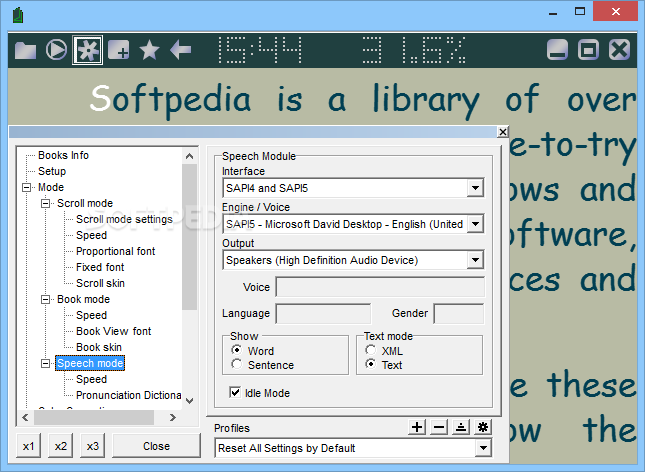The image size is (645, 472).
Task: Minimize the reader with the toolbar icon
Action: (x=558, y=50)
